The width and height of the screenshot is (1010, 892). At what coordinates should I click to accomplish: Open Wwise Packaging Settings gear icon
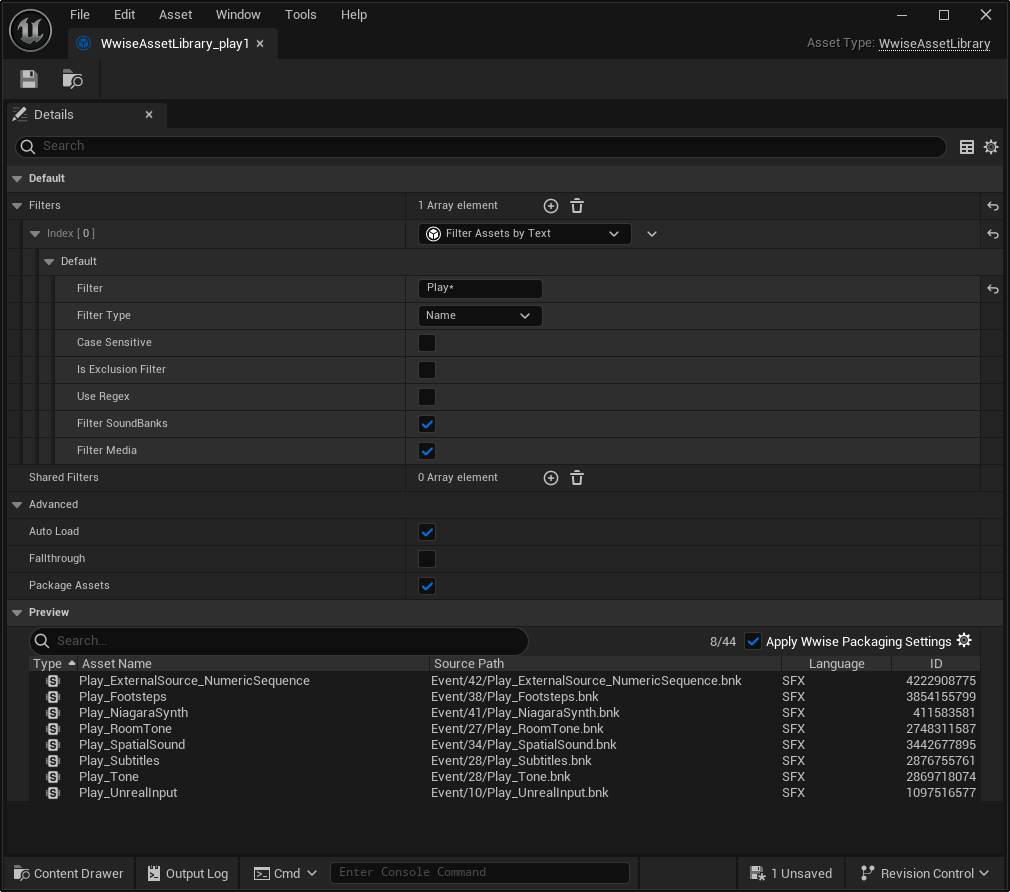(964, 641)
